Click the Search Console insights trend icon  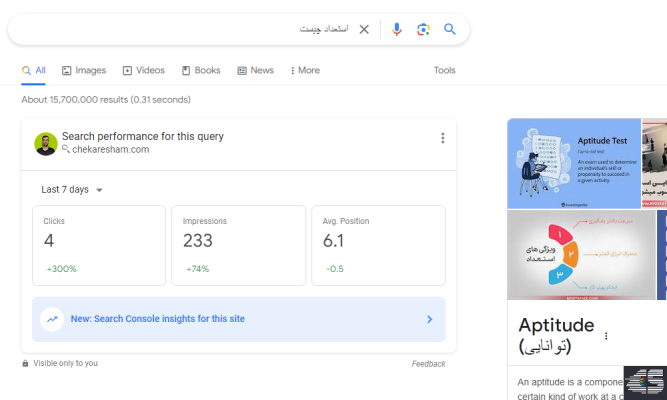(x=52, y=319)
